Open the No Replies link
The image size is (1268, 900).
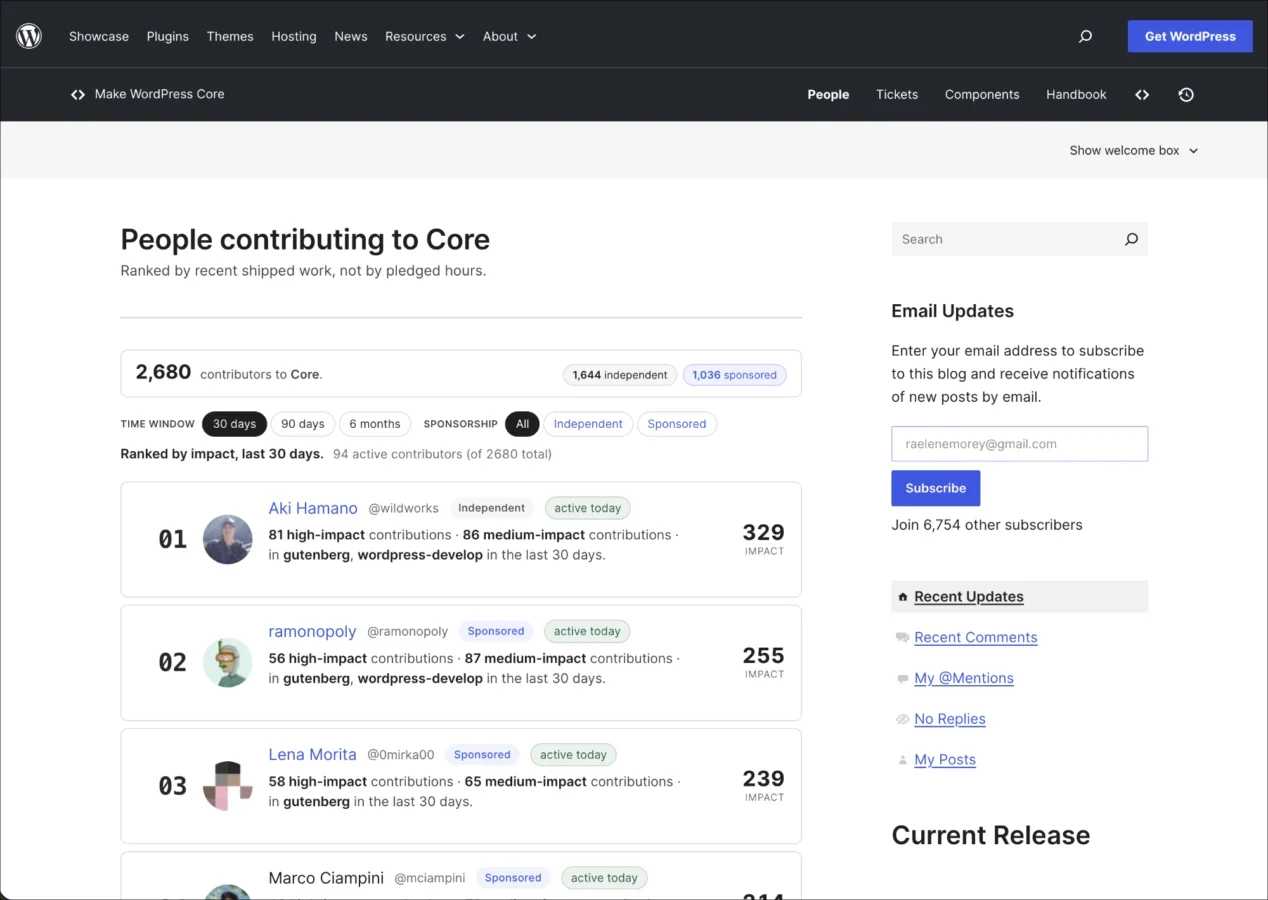(x=950, y=719)
